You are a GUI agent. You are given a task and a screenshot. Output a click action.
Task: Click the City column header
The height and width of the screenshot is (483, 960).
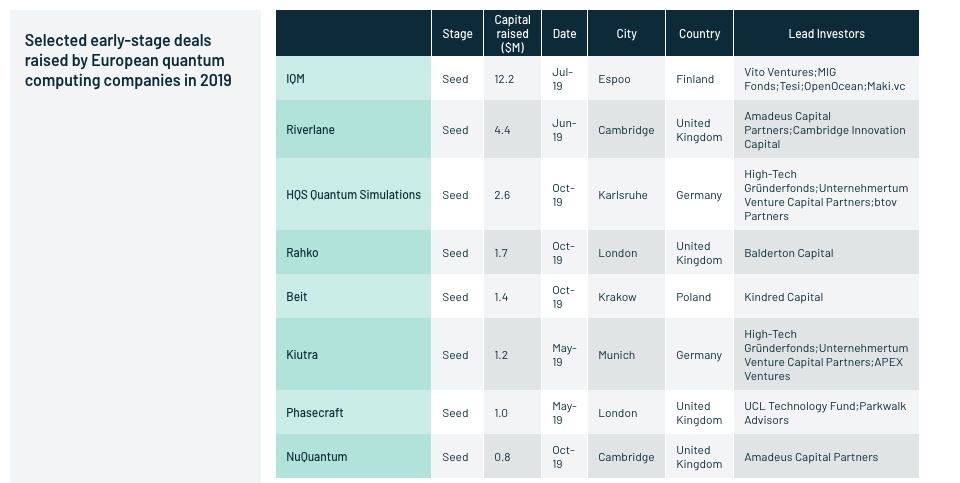coord(626,34)
